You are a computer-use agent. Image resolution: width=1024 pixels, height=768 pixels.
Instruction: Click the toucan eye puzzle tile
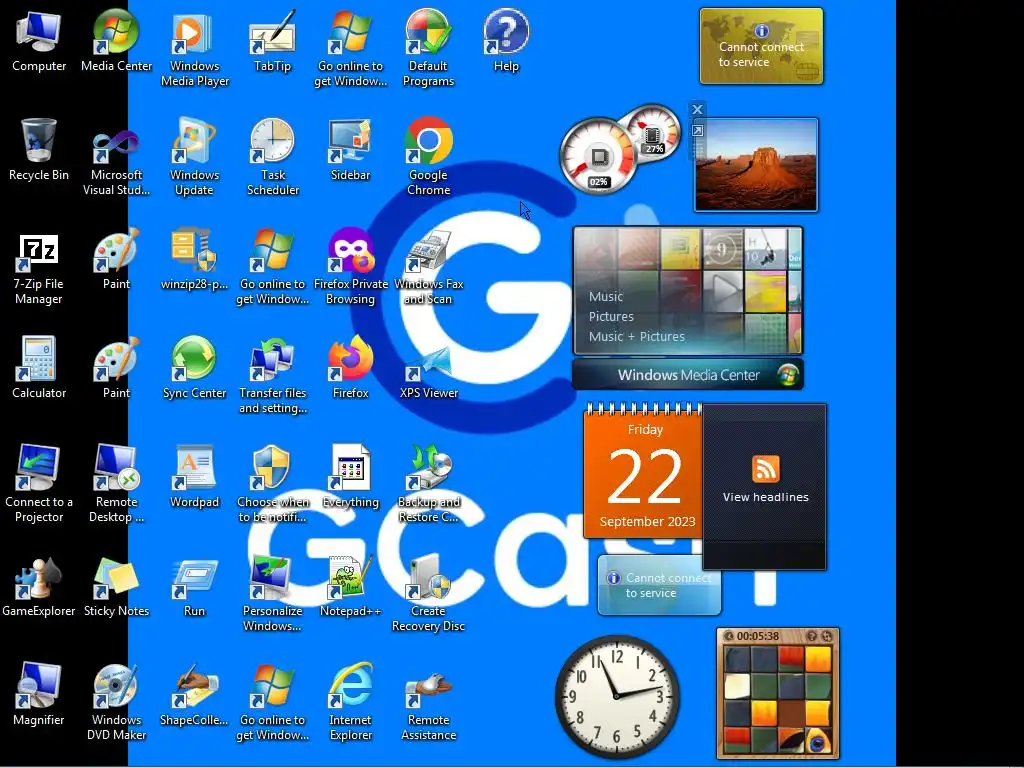point(817,739)
